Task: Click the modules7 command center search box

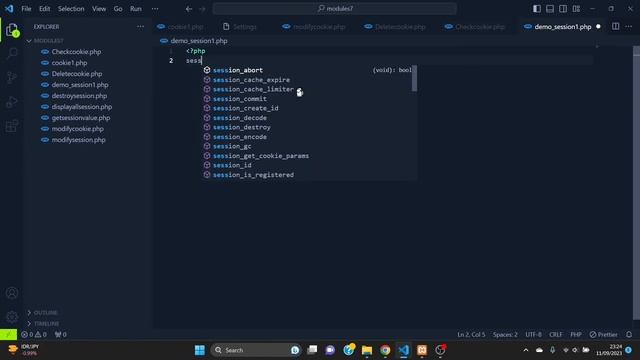Action: (335, 9)
